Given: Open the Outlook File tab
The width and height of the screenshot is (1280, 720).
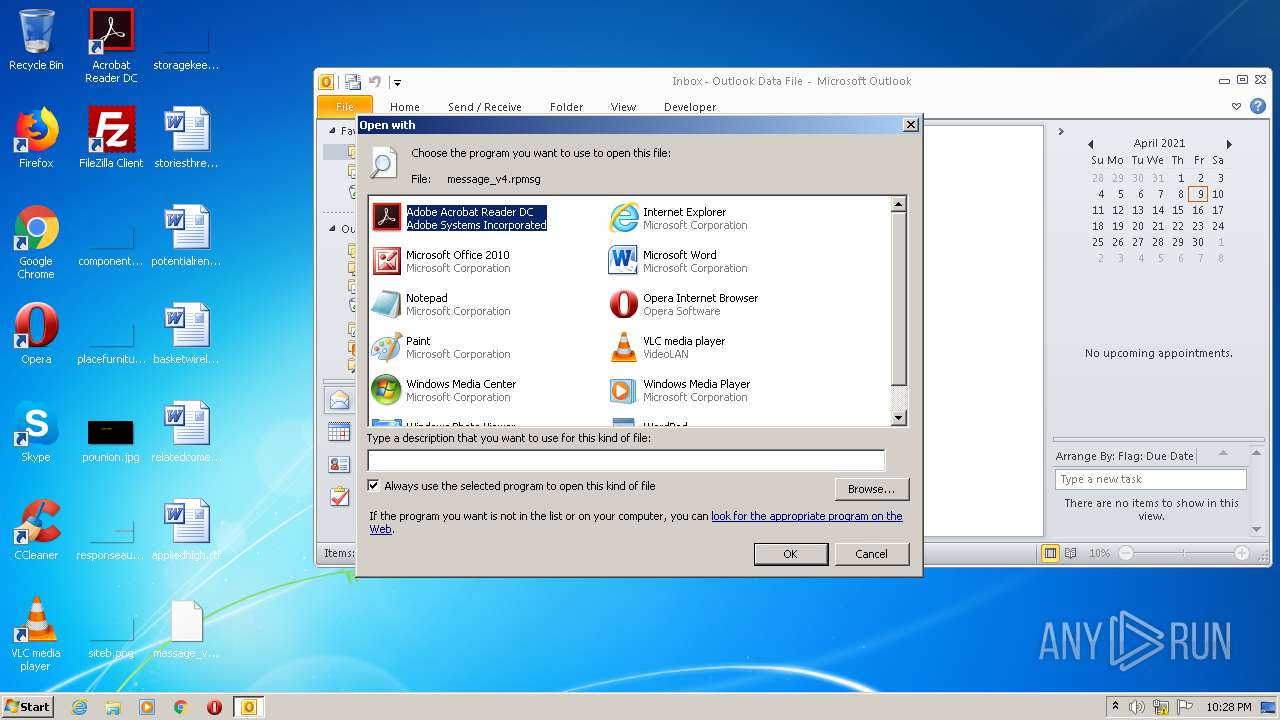Looking at the screenshot, I should pyautogui.click(x=345, y=107).
